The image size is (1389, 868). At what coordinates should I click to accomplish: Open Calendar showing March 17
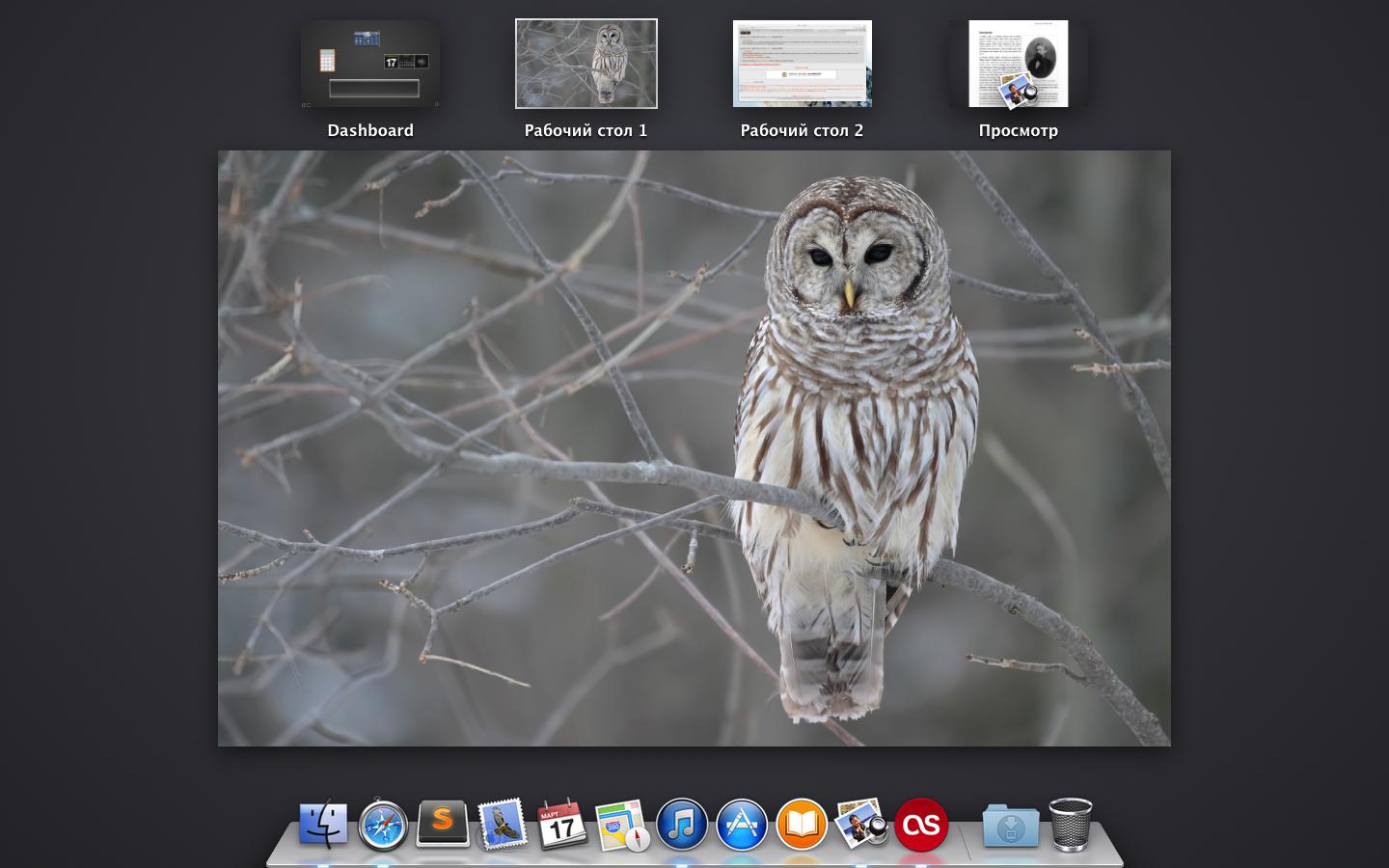tap(561, 826)
